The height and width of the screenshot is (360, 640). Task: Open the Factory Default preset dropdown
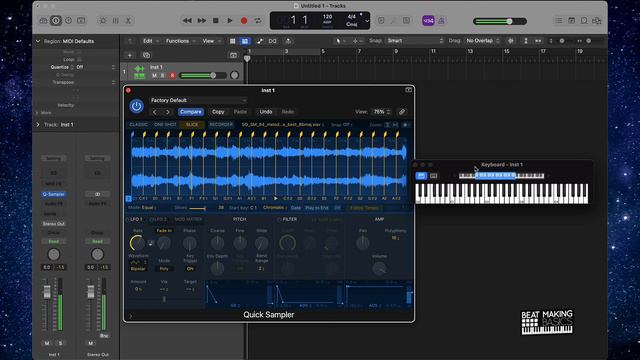tap(198, 100)
